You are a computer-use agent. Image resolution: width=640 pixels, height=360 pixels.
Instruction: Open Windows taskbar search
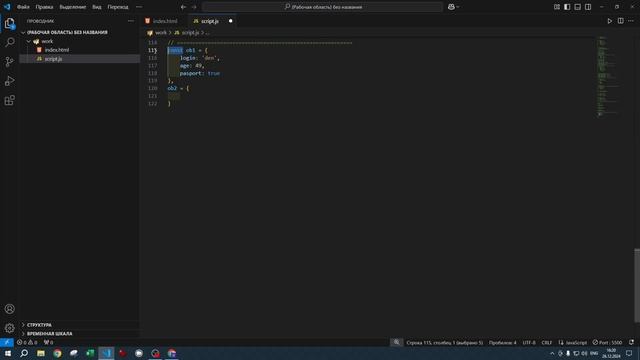pyautogui.click(x=24, y=353)
